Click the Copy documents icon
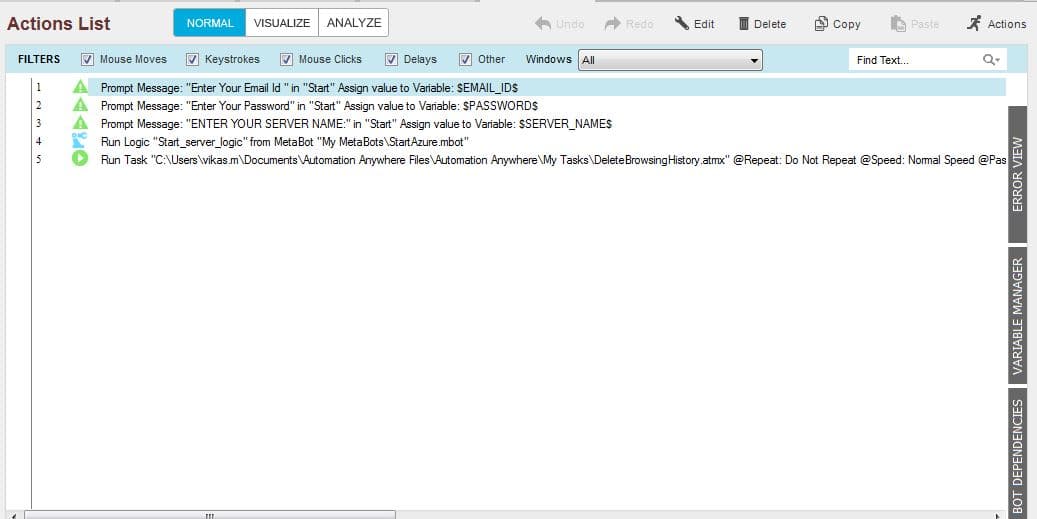 [821, 24]
